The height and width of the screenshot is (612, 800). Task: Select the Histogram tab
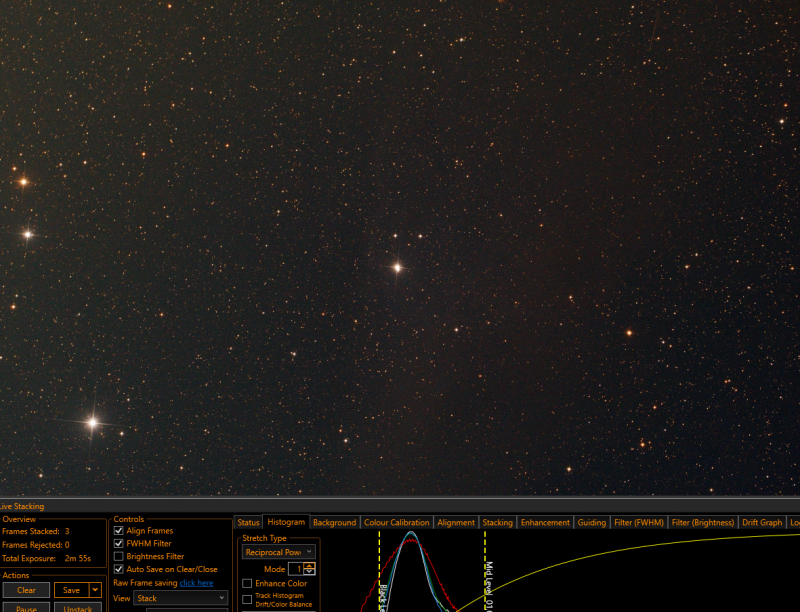[x=286, y=522]
